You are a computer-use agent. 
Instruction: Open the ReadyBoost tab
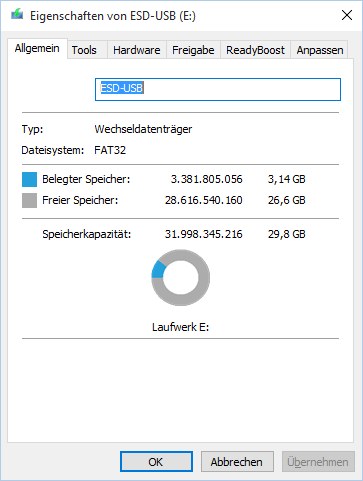coord(255,50)
